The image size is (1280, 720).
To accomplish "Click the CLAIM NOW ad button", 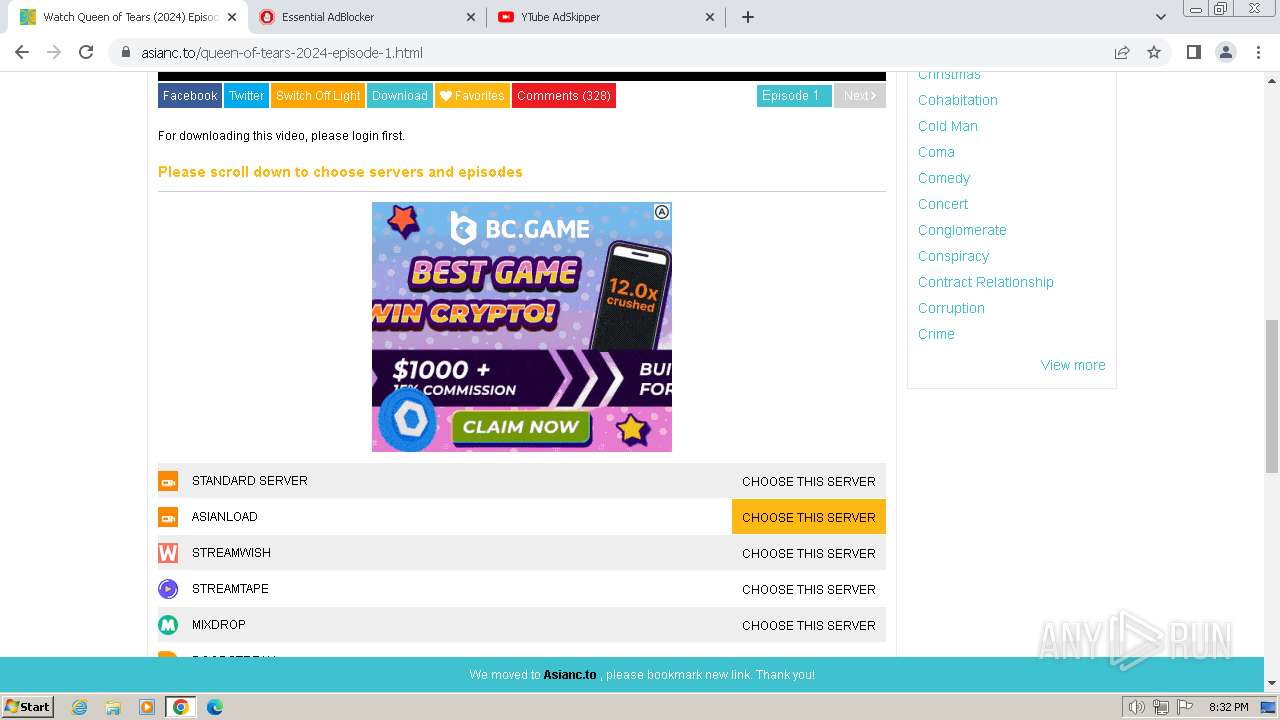I will pos(521,427).
